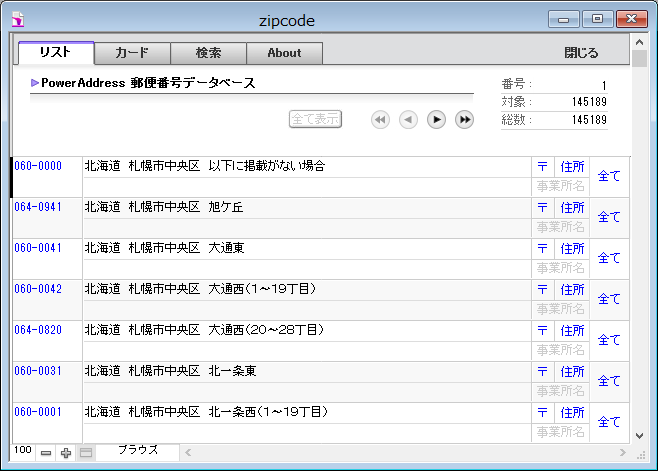The height and width of the screenshot is (471, 658).
Task: Click the 全て表示 button
Action: coord(315,120)
